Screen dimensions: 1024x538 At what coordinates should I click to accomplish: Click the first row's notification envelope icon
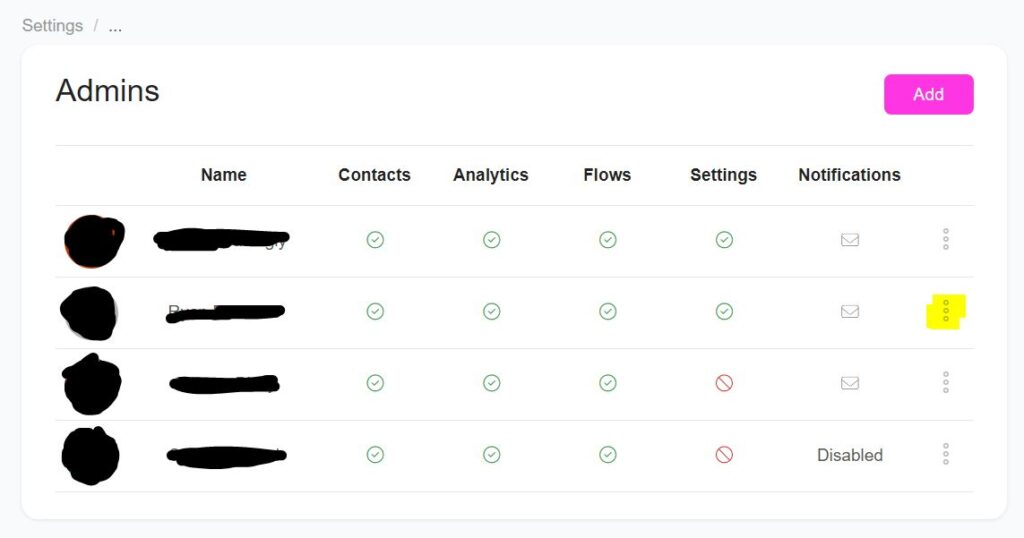[x=849, y=240]
